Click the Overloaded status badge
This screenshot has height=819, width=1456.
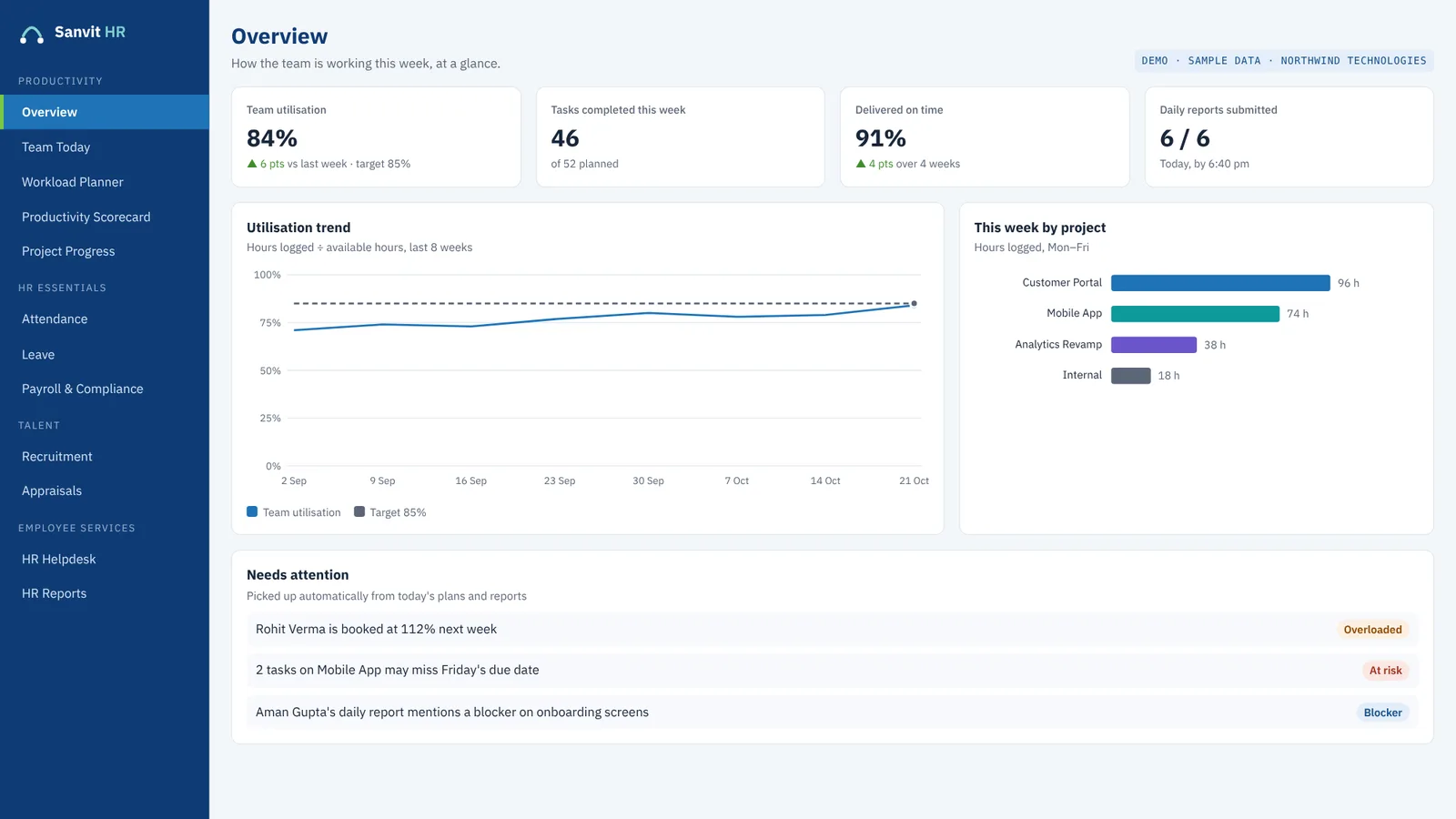coord(1372,630)
